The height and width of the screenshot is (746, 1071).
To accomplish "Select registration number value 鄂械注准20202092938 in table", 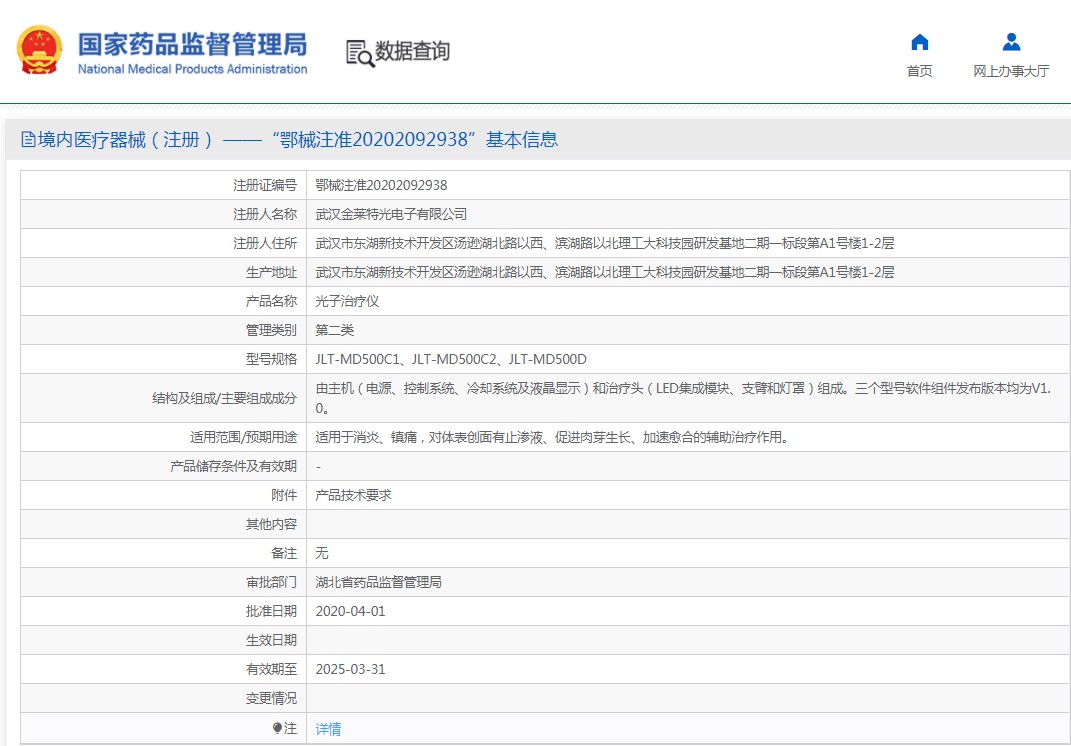I will click(381, 185).
